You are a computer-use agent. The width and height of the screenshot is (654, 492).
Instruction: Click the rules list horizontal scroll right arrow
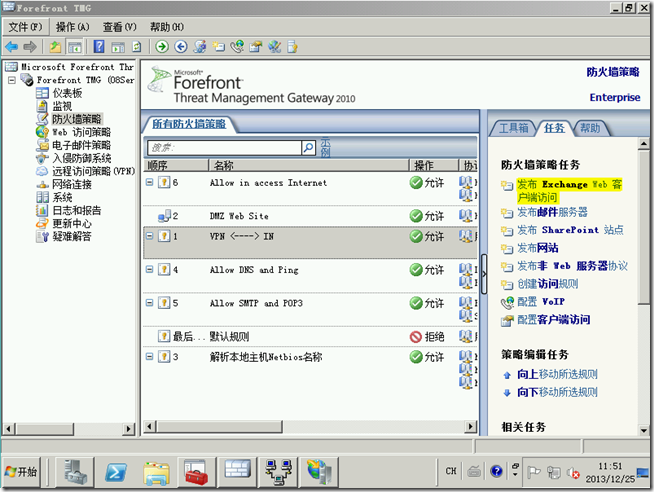pyautogui.click(x=471, y=427)
